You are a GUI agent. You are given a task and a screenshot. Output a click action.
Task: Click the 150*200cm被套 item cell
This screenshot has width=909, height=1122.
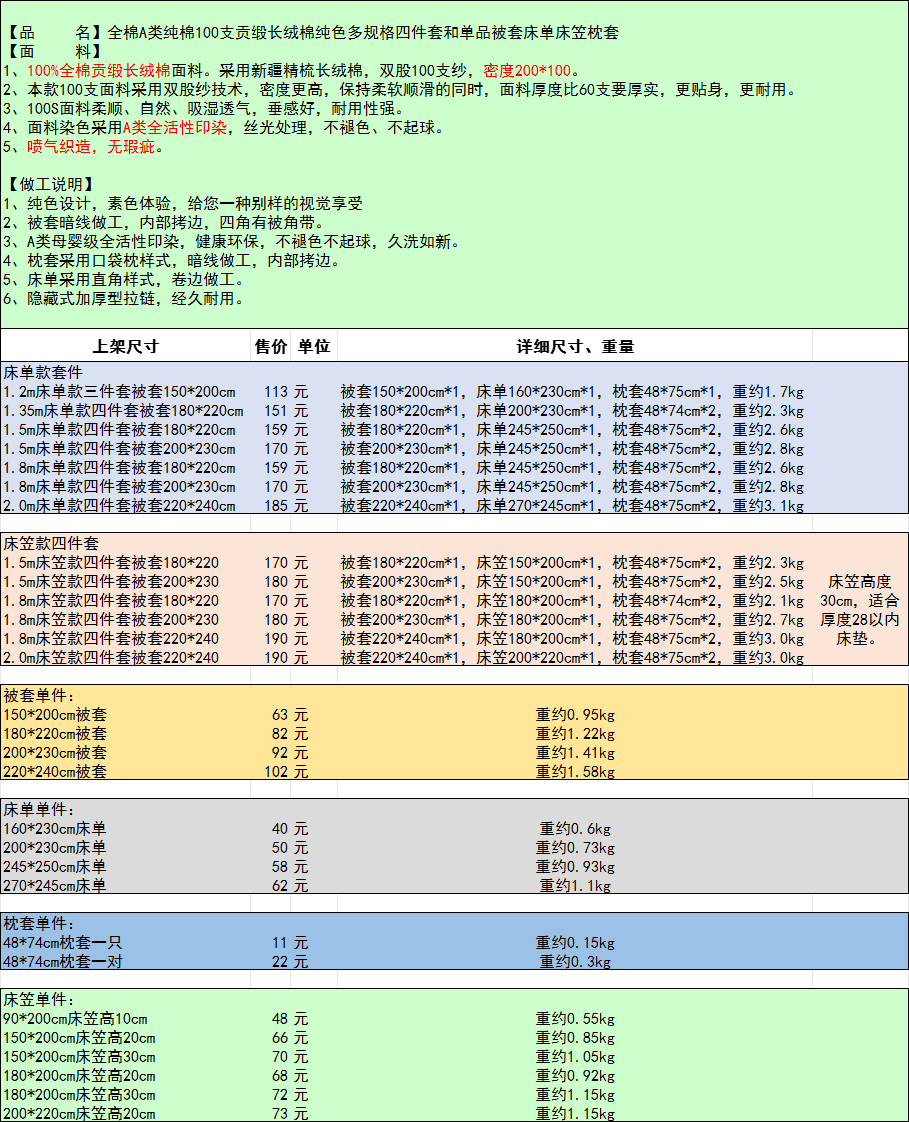tap(55, 714)
